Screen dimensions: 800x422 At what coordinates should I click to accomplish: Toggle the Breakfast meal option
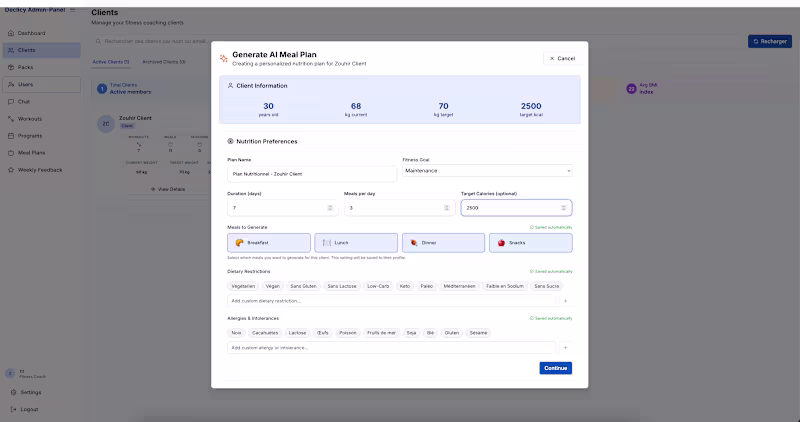pos(269,243)
